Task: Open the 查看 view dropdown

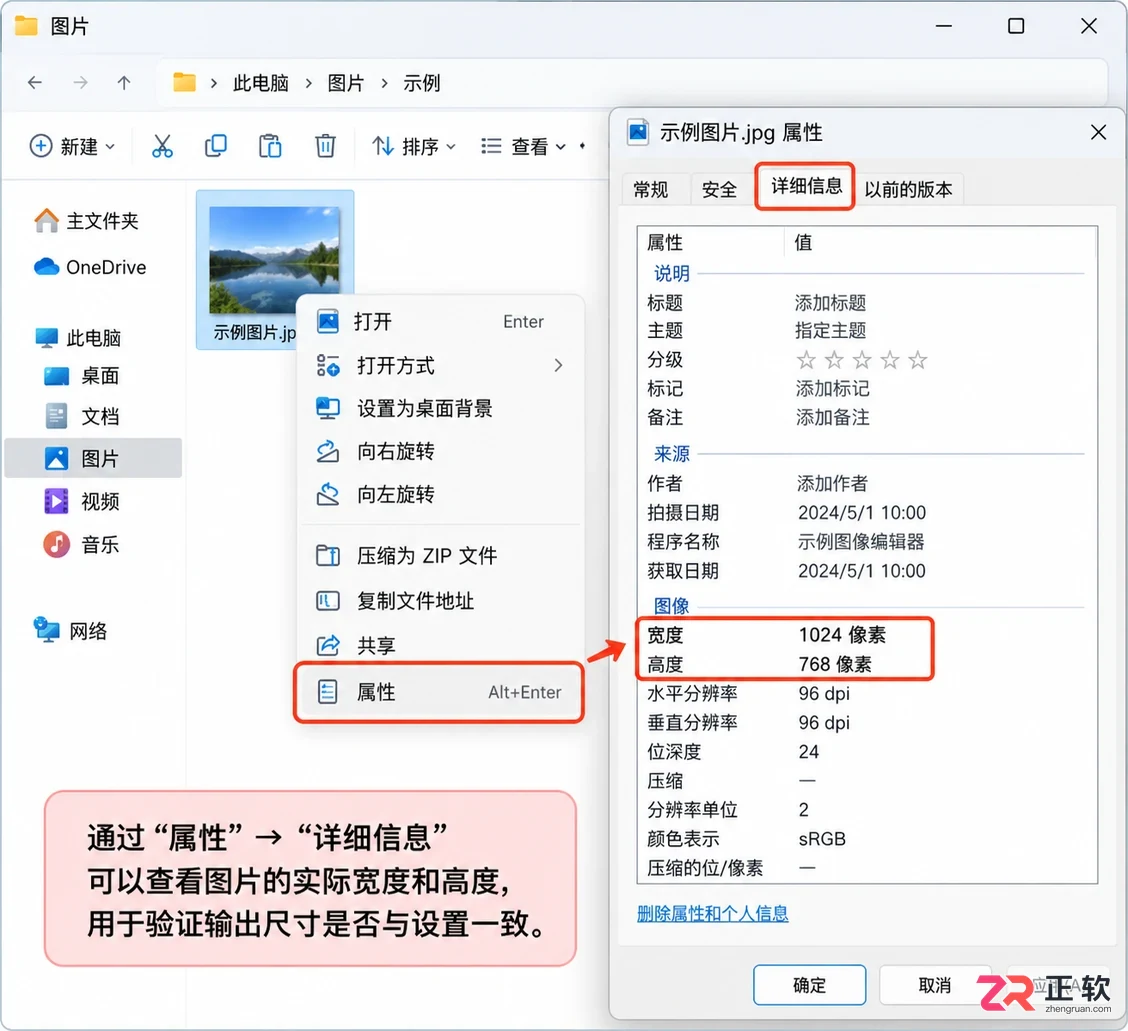Action: [x=523, y=146]
